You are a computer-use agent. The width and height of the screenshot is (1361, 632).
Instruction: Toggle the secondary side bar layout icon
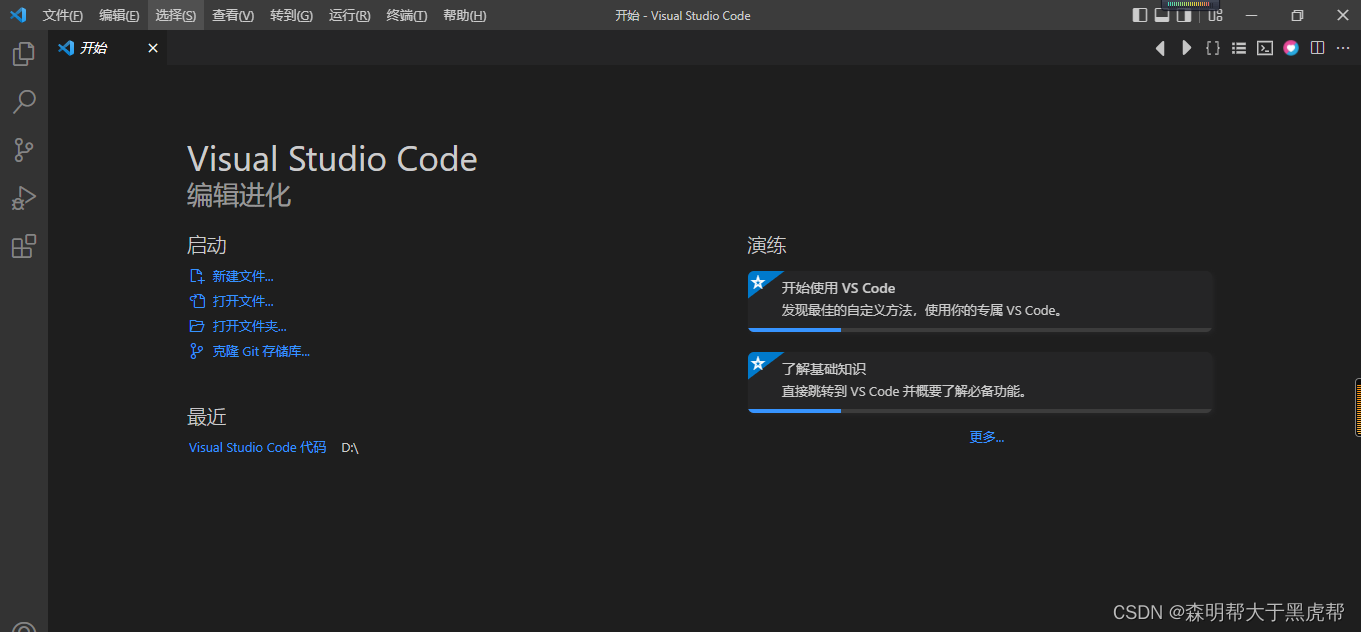pyautogui.click(x=1184, y=15)
